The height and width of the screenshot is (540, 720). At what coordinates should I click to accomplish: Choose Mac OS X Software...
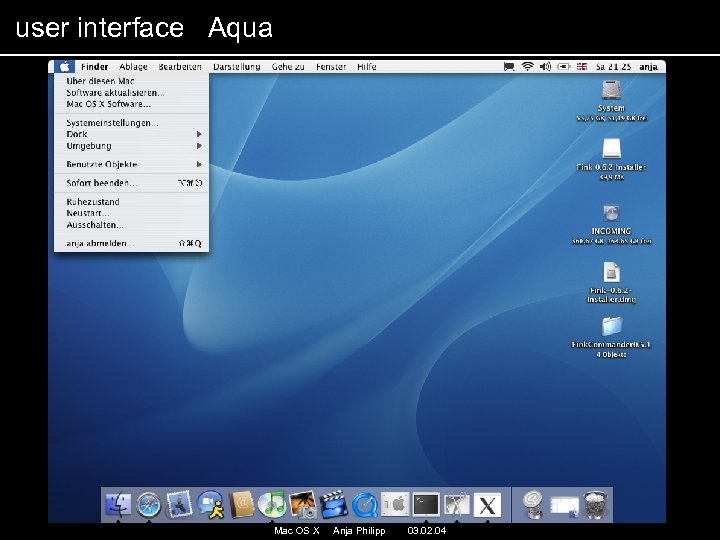131,104
